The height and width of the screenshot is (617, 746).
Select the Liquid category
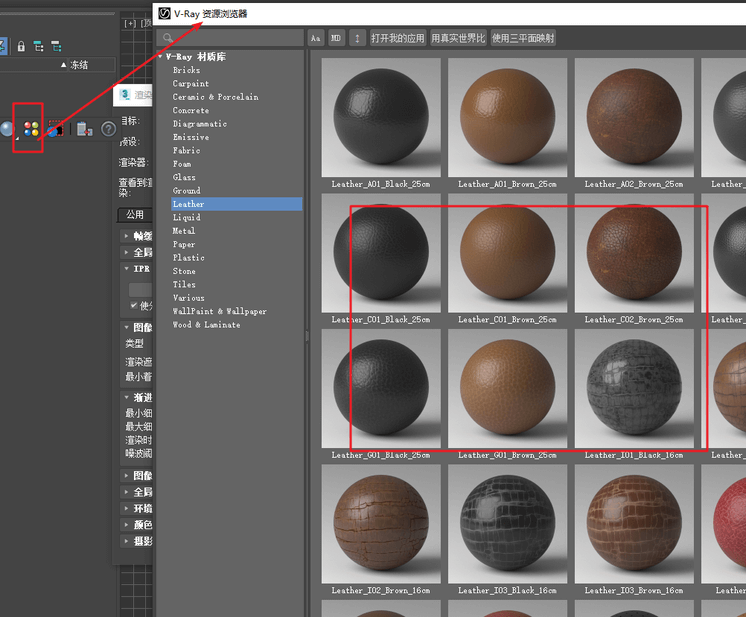coord(186,217)
